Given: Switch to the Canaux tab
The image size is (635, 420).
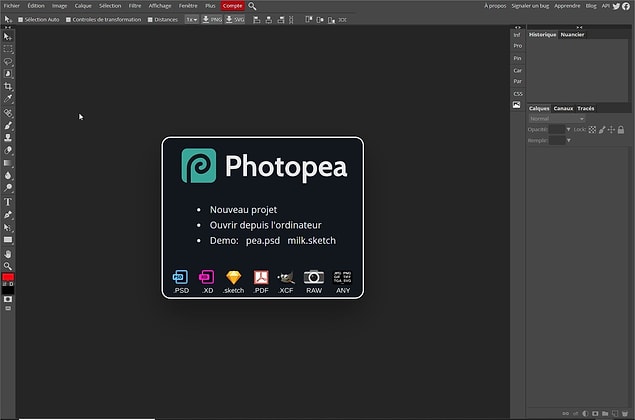Looking at the screenshot, I should (x=563, y=109).
